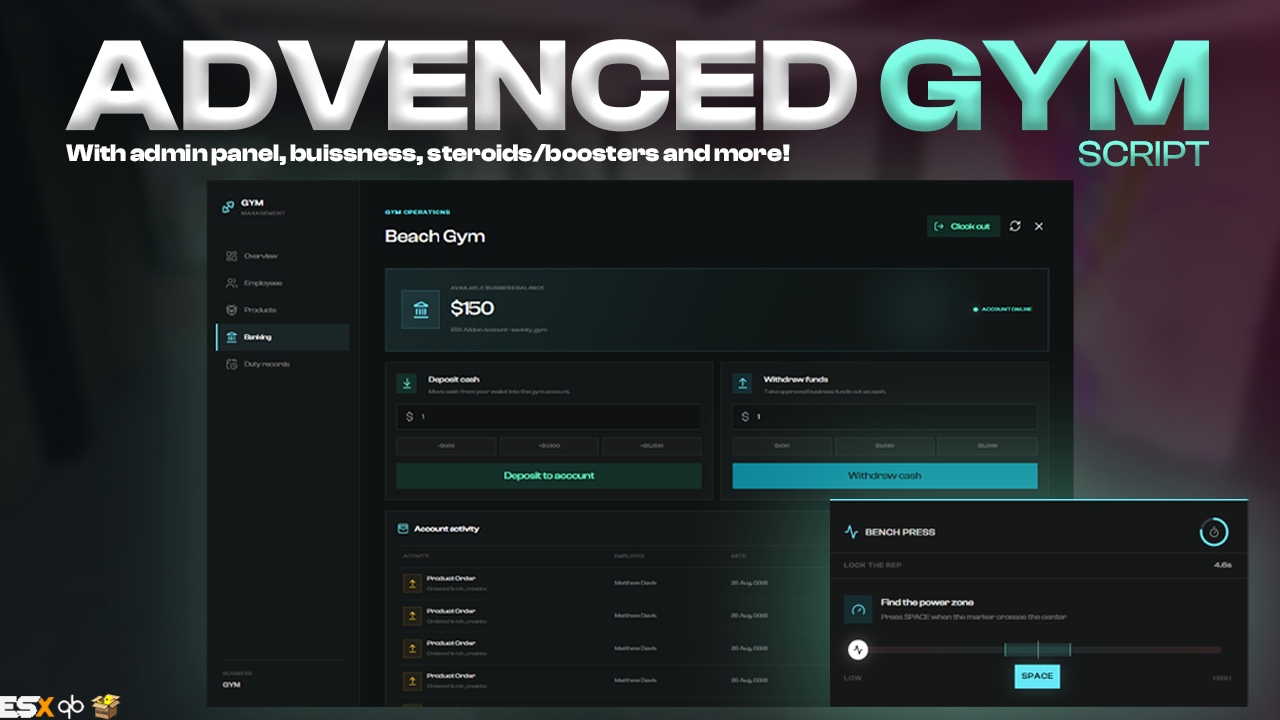Screen dimensions: 1280x720
Task: Click the $150 business balance
Action: (x=472, y=308)
